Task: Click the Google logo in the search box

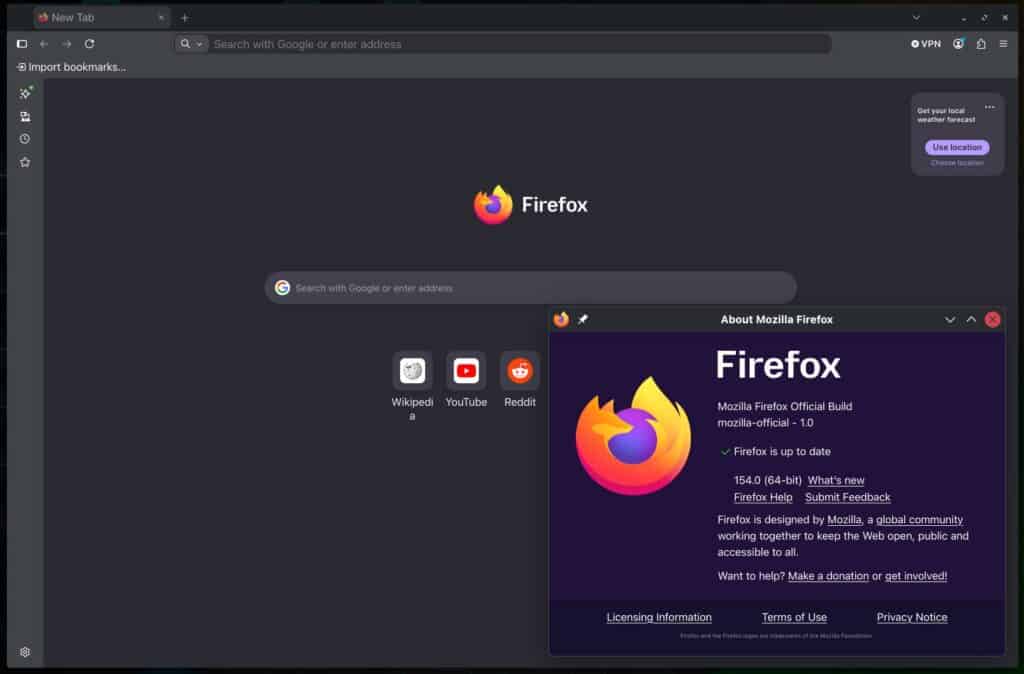Action: 282,288
